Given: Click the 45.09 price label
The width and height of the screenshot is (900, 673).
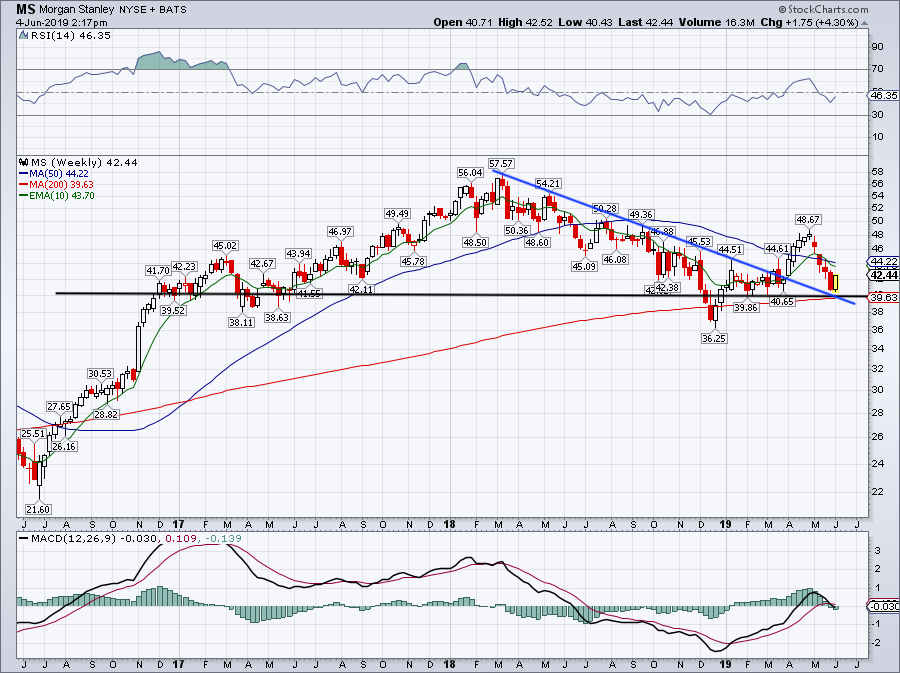Looking at the screenshot, I should click(x=584, y=266).
